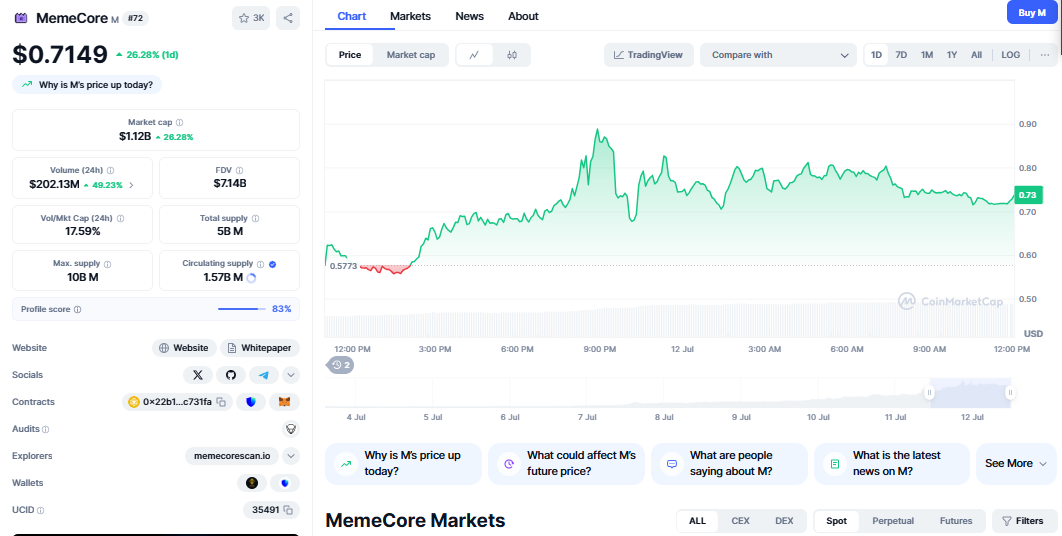The width and height of the screenshot is (1062, 536).
Task: Open the dark round wallet icon in Wallets
Action: [x=252, y=483]
